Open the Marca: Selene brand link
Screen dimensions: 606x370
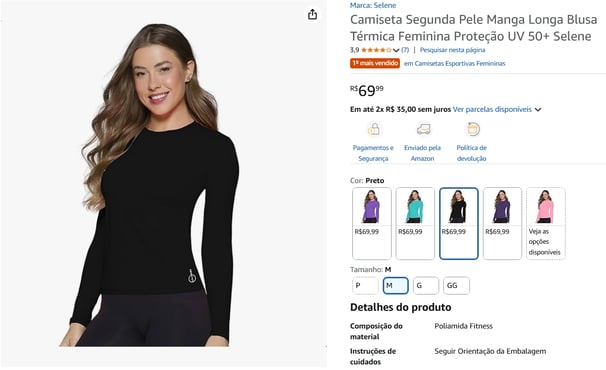point(373,5)
